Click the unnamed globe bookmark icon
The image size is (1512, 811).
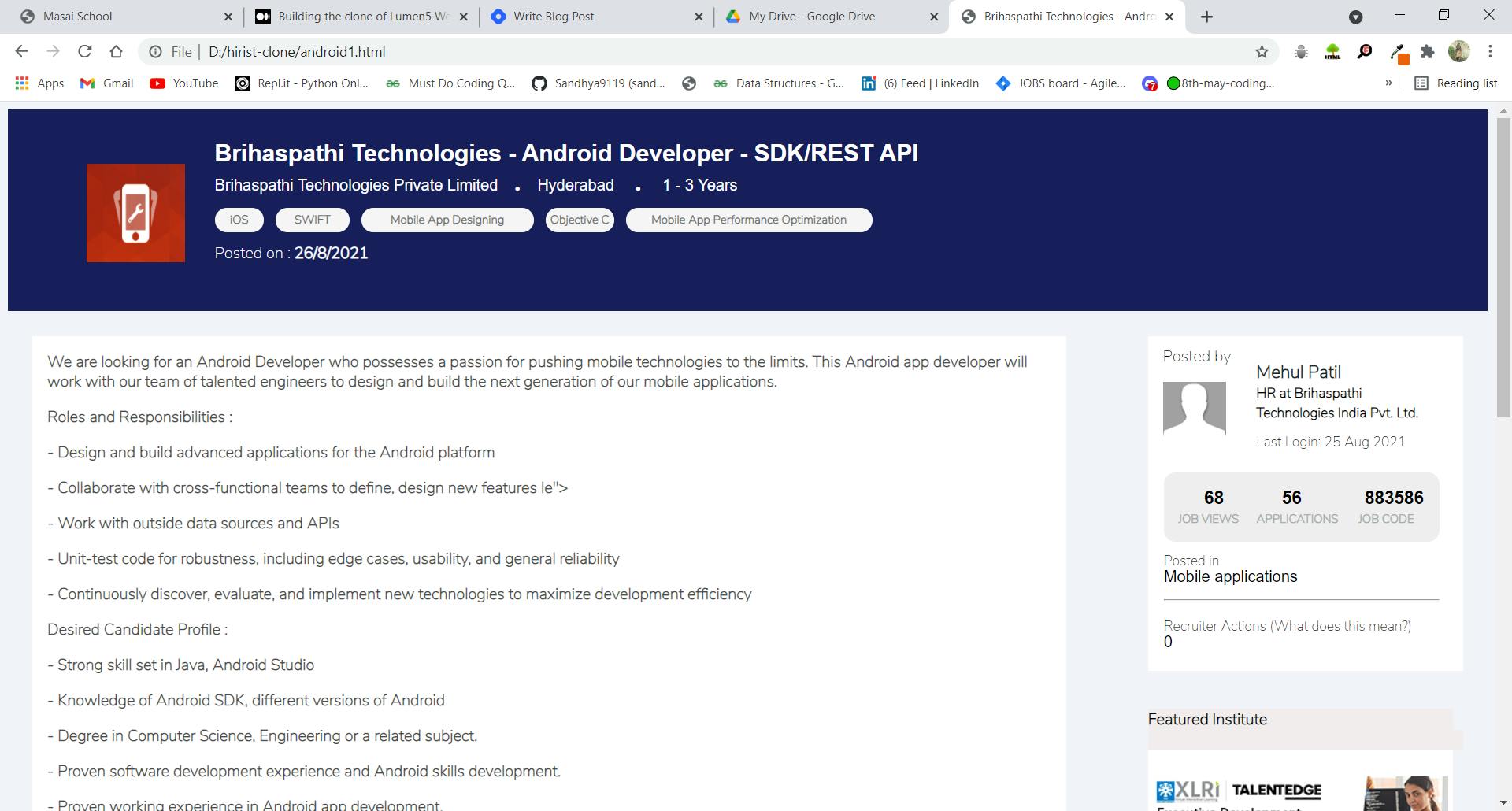pyautogui.click(x=689, y=83)
